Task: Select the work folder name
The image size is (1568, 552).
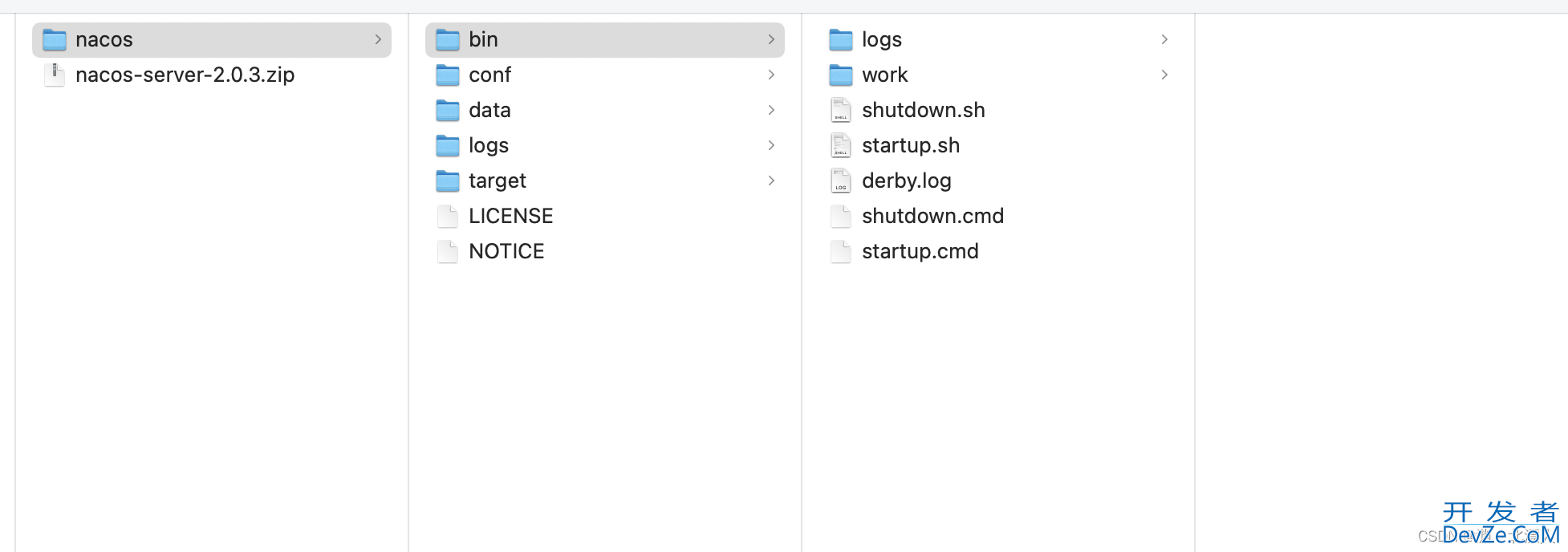Action: point(884,75)
